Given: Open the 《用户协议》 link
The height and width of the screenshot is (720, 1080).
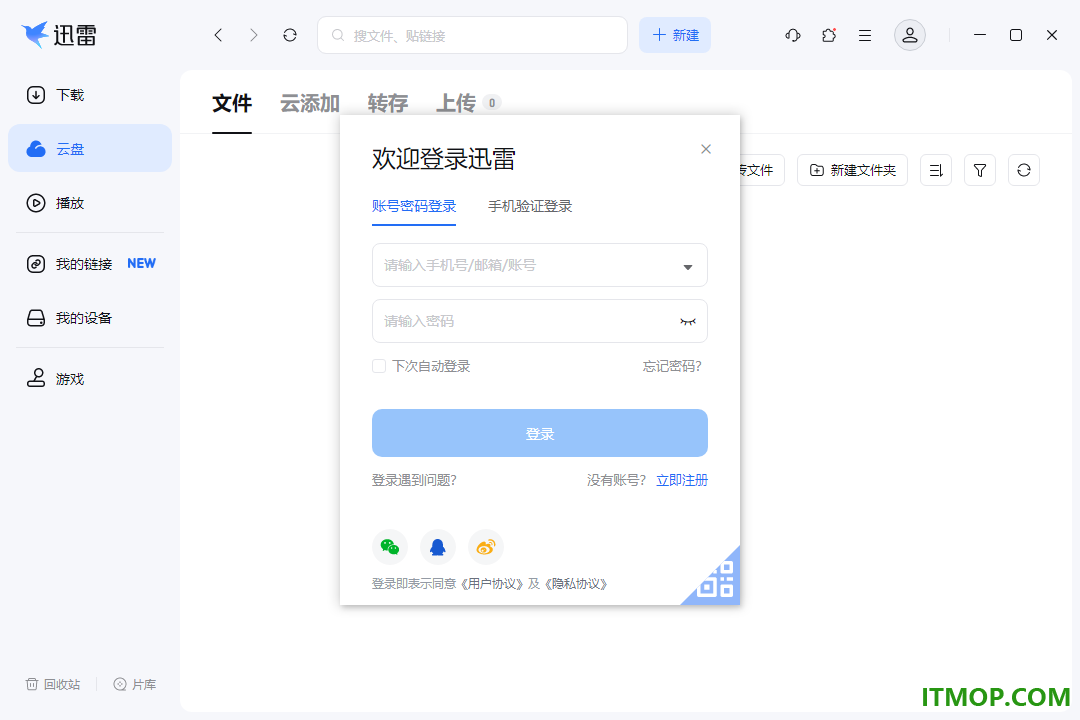Looking at the screenshot, I should coord(492,584).
